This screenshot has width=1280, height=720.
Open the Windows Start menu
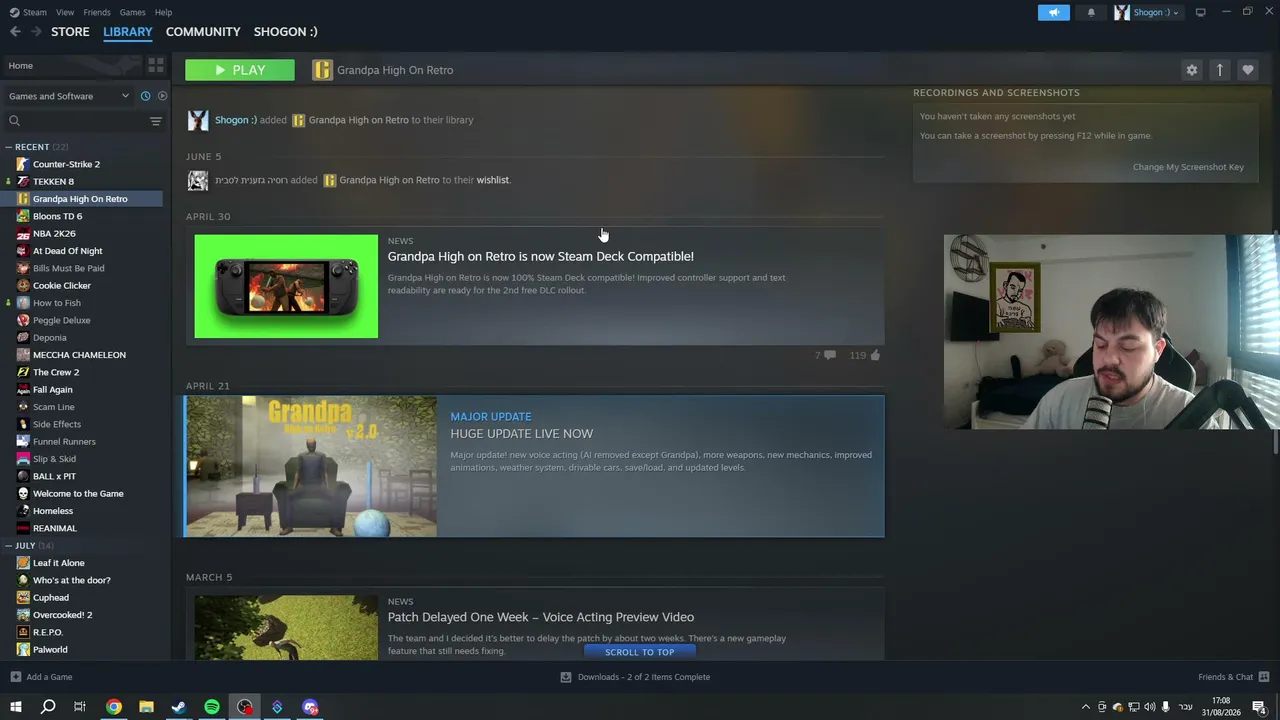point(15,707)
